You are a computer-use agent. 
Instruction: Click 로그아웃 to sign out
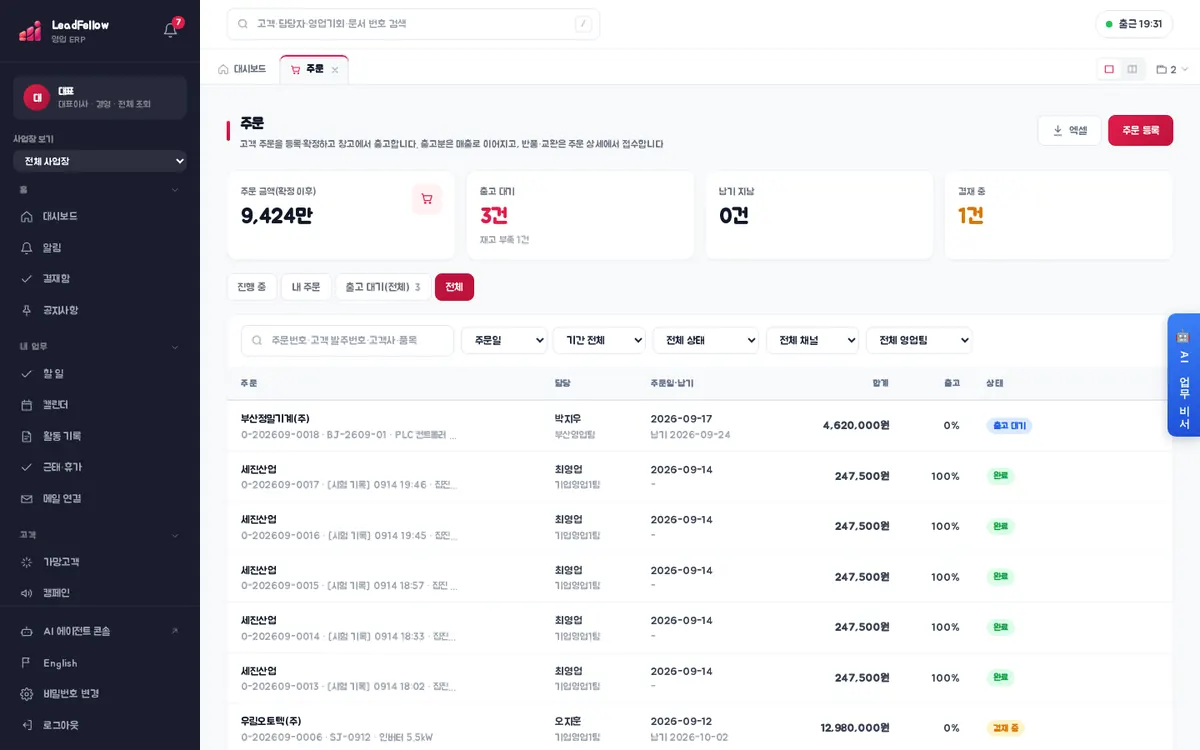pos(100,725)
